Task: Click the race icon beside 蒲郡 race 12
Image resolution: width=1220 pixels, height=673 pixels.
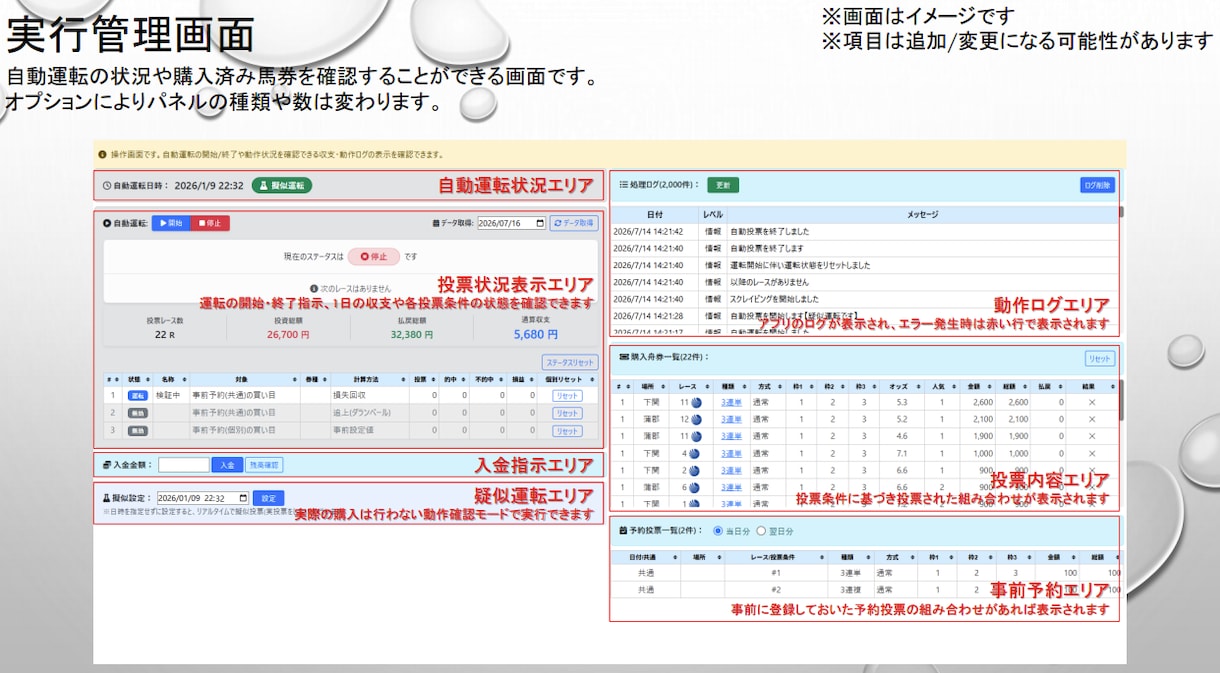Action: coord(696,419)
